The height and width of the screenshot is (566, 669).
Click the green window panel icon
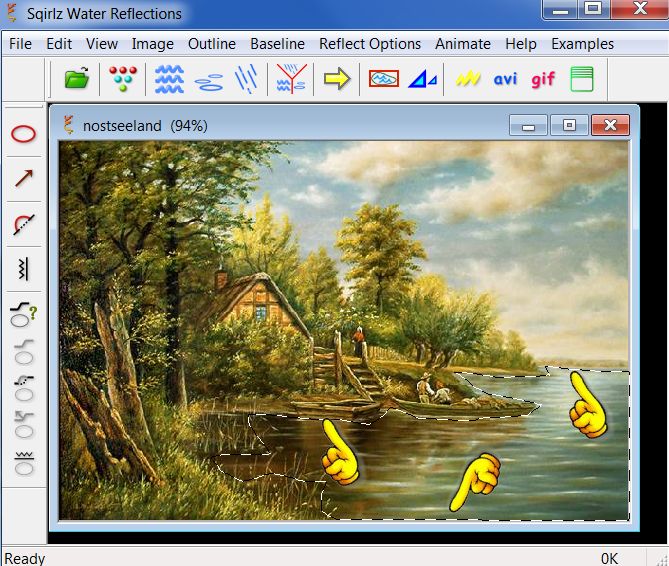tap(582, 79)
